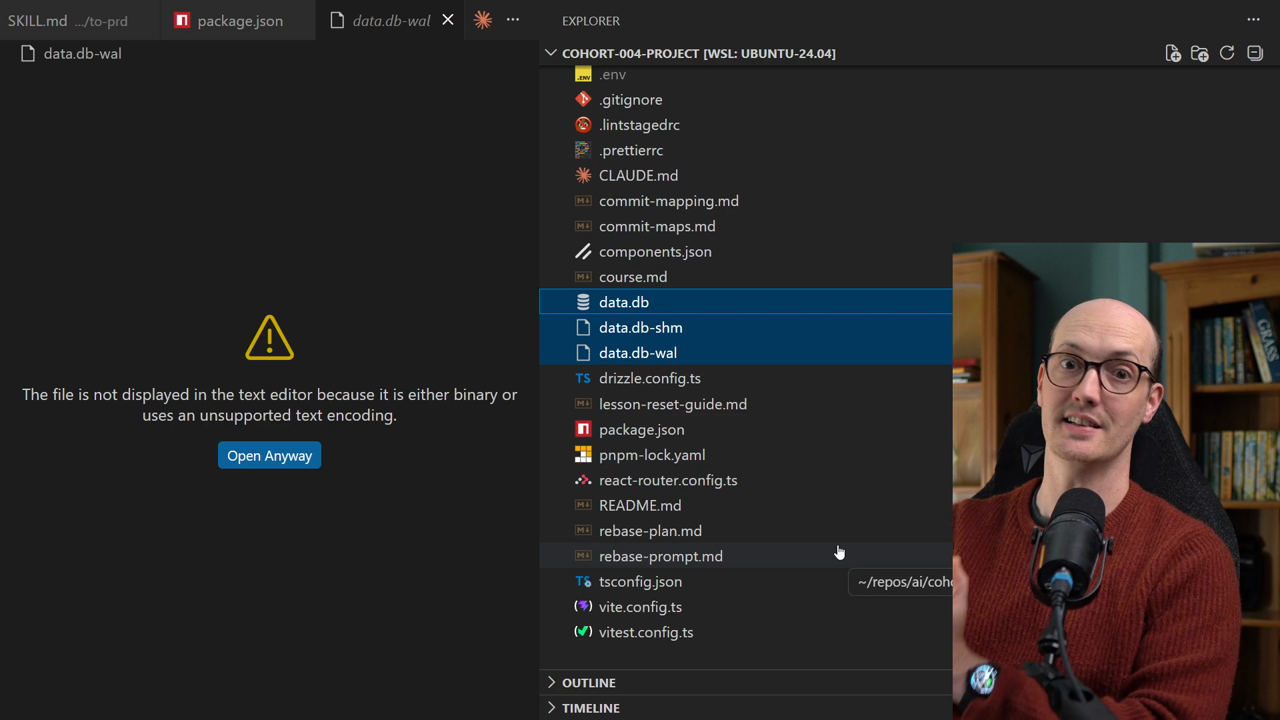Click the New Folder icon in Explorer
Screen dimensions: 1280x720
pyautogui.click(x=1200, y=53)
